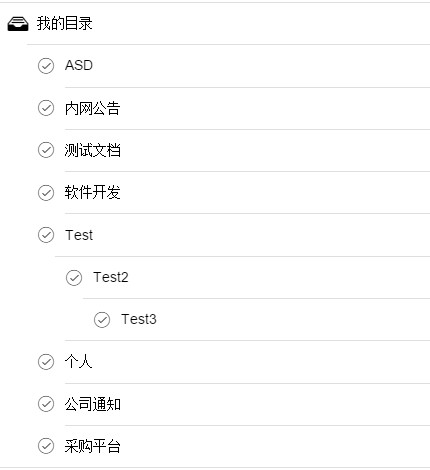This screenshot has width=430, height=470.
Task: Toggle the check circle for Test3
Action: [102, 320]
